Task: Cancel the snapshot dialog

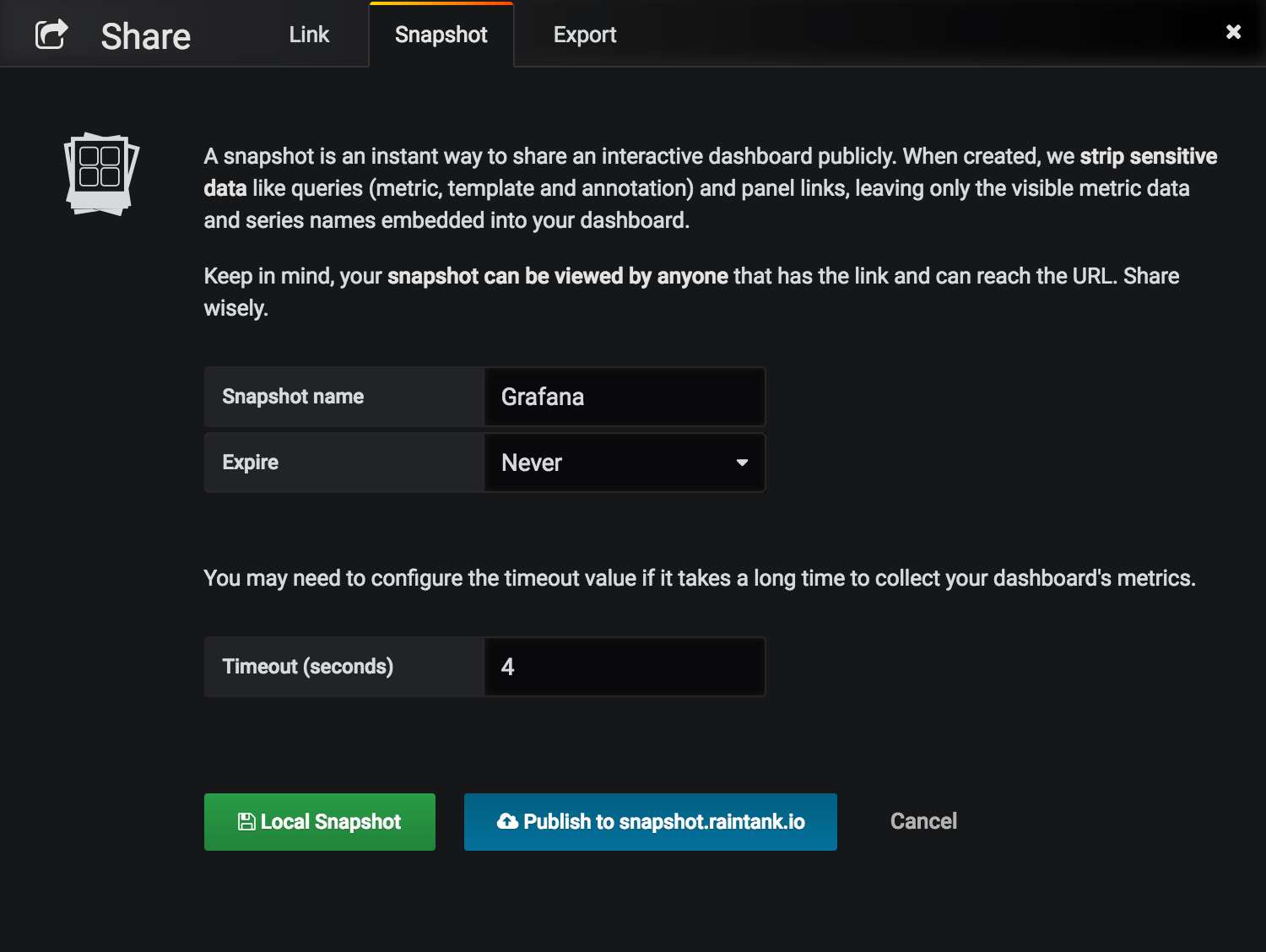Action: tap(923, 821)
